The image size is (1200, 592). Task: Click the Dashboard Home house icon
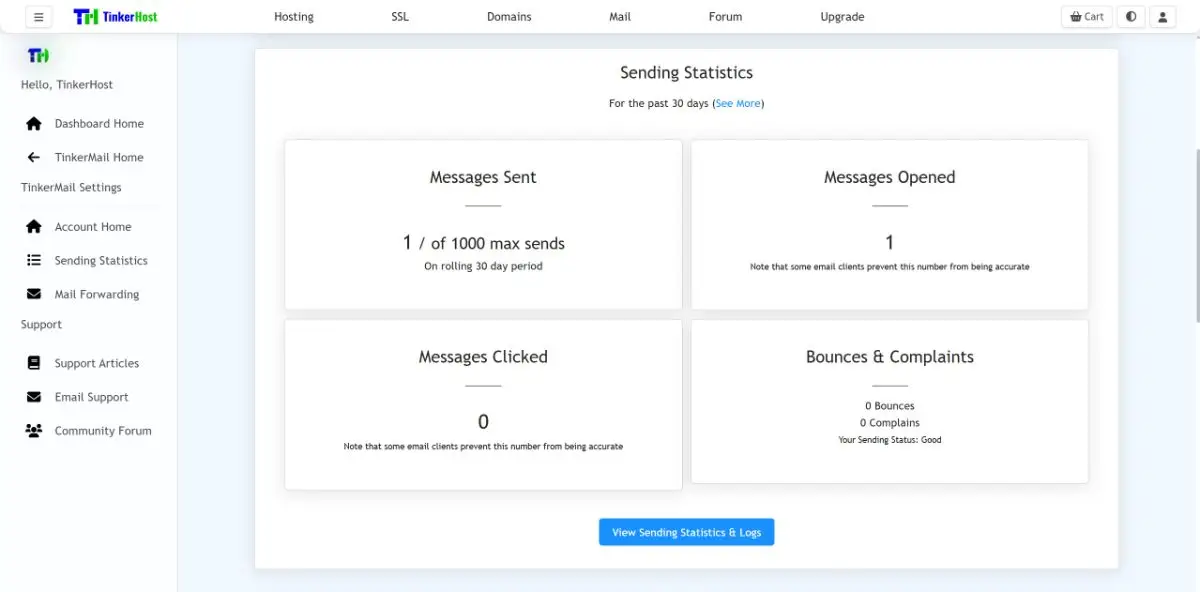coord(34,124)
